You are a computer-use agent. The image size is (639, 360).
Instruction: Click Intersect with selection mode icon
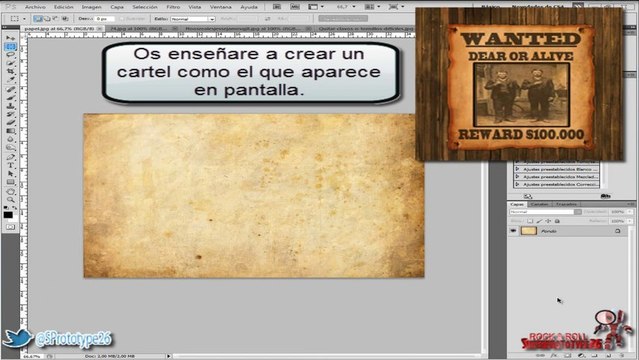click(65, 19)
